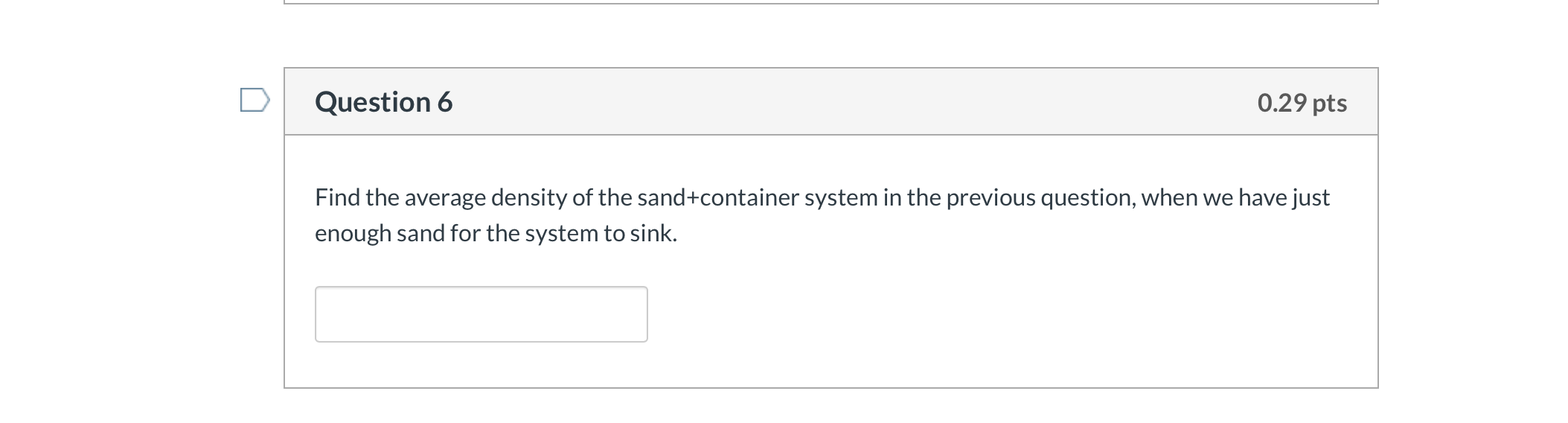The width and height of the screenshot is (1568, 423).
Task: Click the bottom border of the previous question box
Action: pyautogui.click(x=831, y=3)
